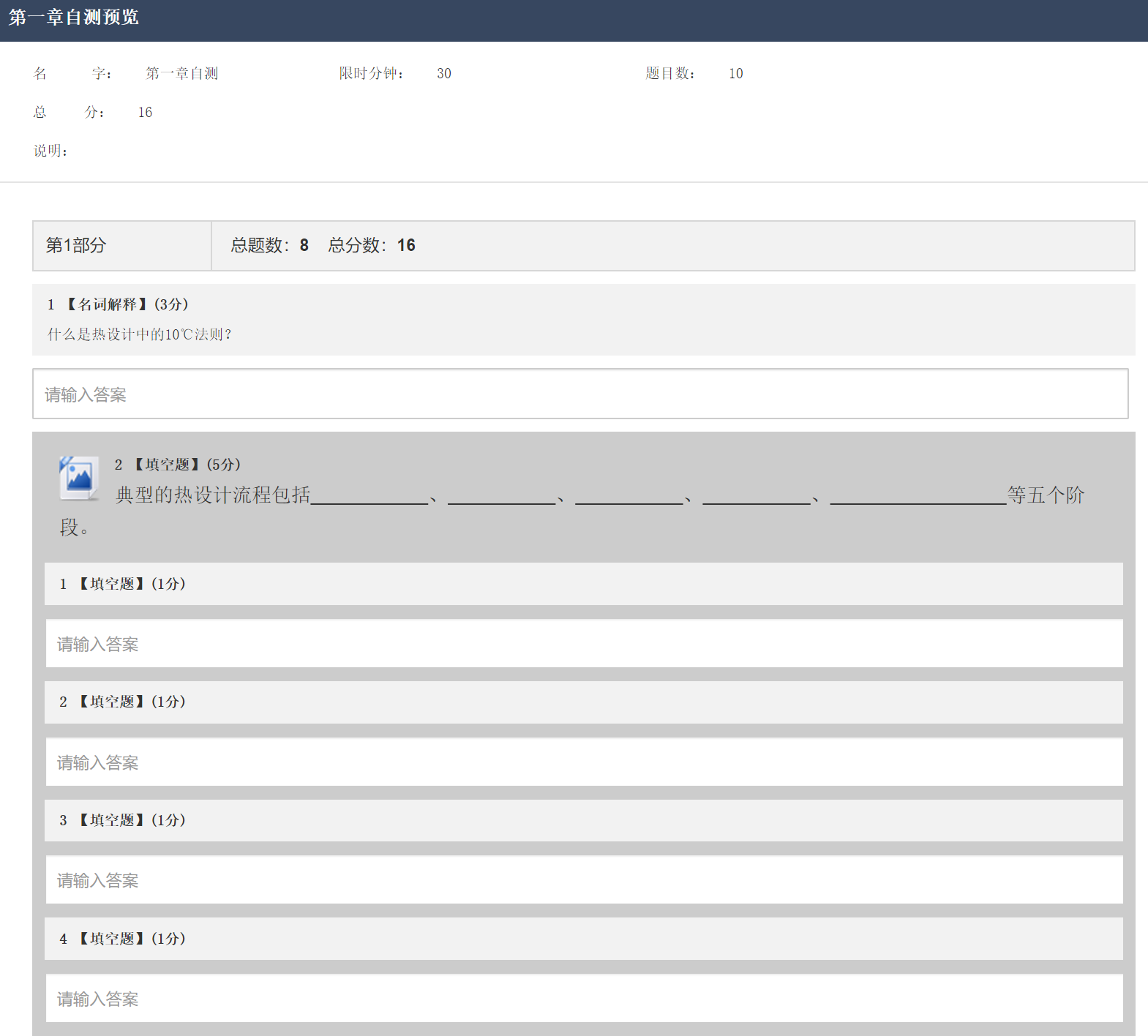
Task: Select sub-question 3 【填空题】(1分) header
Action: [x=130, y=820]
